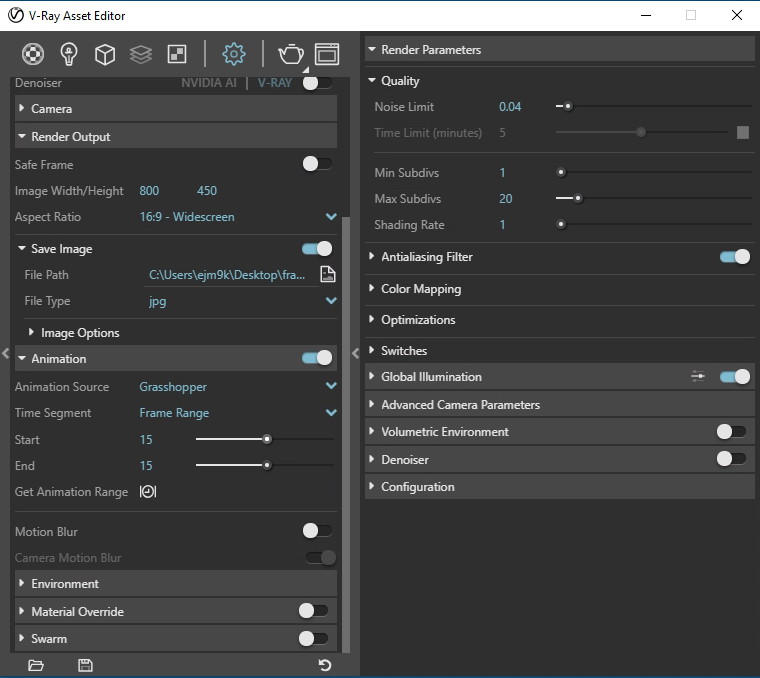Click the Get Animation Range icon

coord(148,491)
